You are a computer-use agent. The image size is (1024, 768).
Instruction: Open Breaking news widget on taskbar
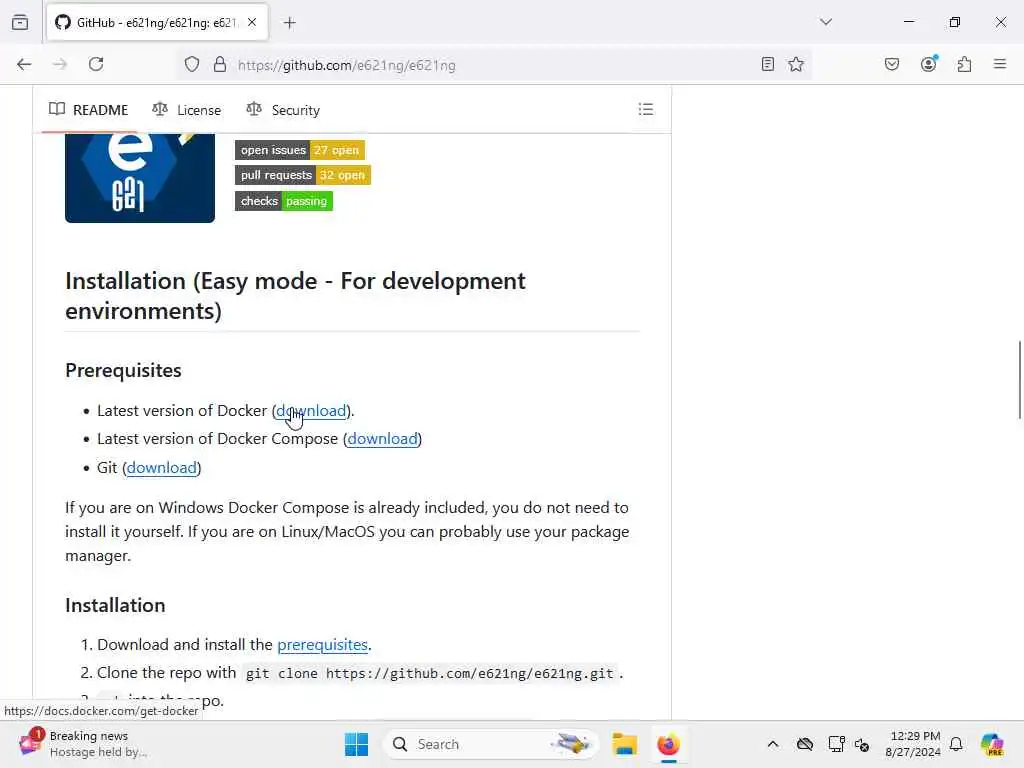click(x=83, y=744)
